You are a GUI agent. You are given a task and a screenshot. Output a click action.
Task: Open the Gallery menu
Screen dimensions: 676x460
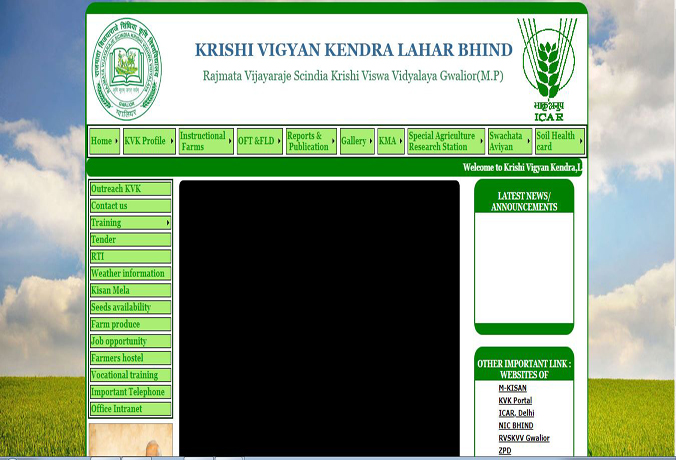coord(357,141)
